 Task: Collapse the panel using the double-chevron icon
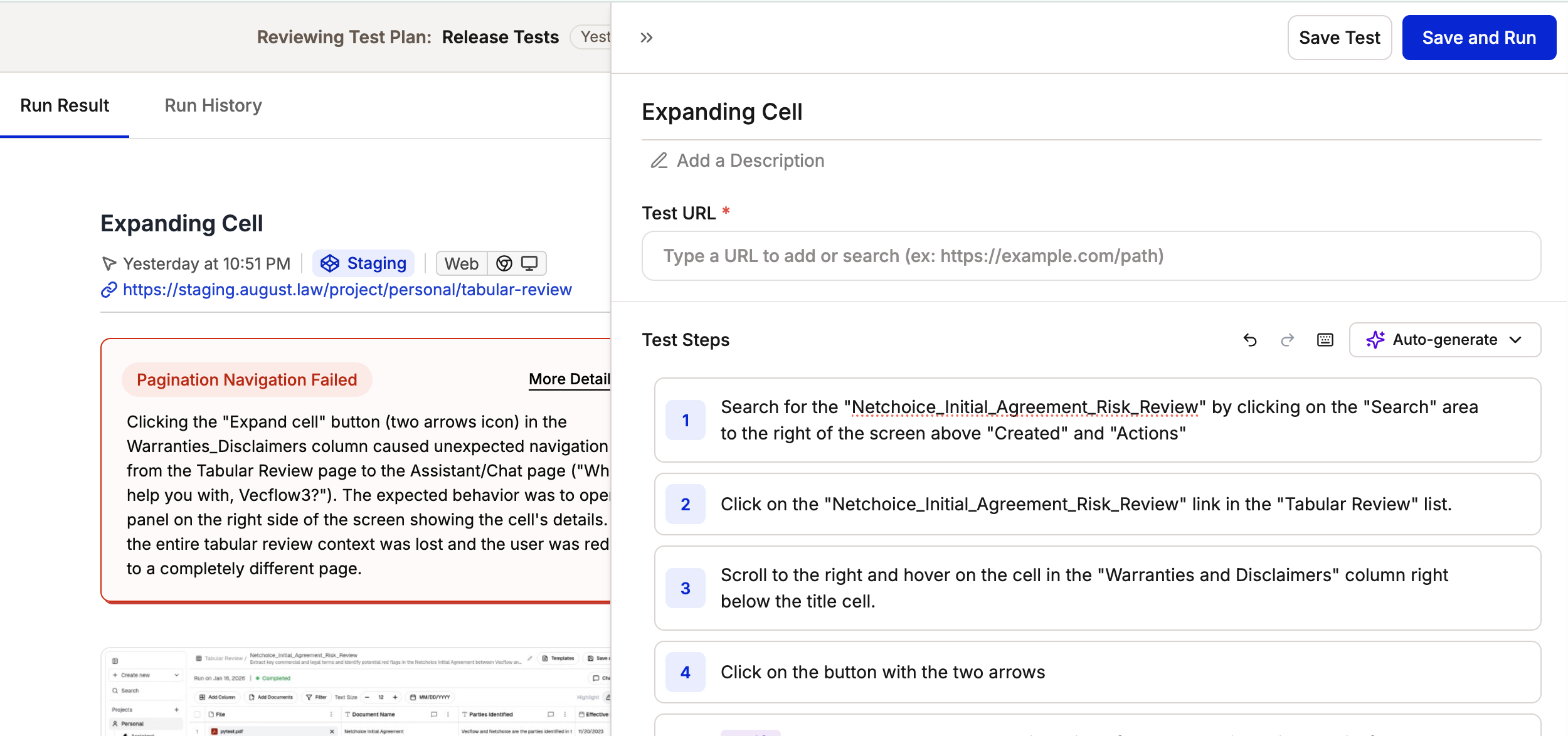click(x=647, y=37)
